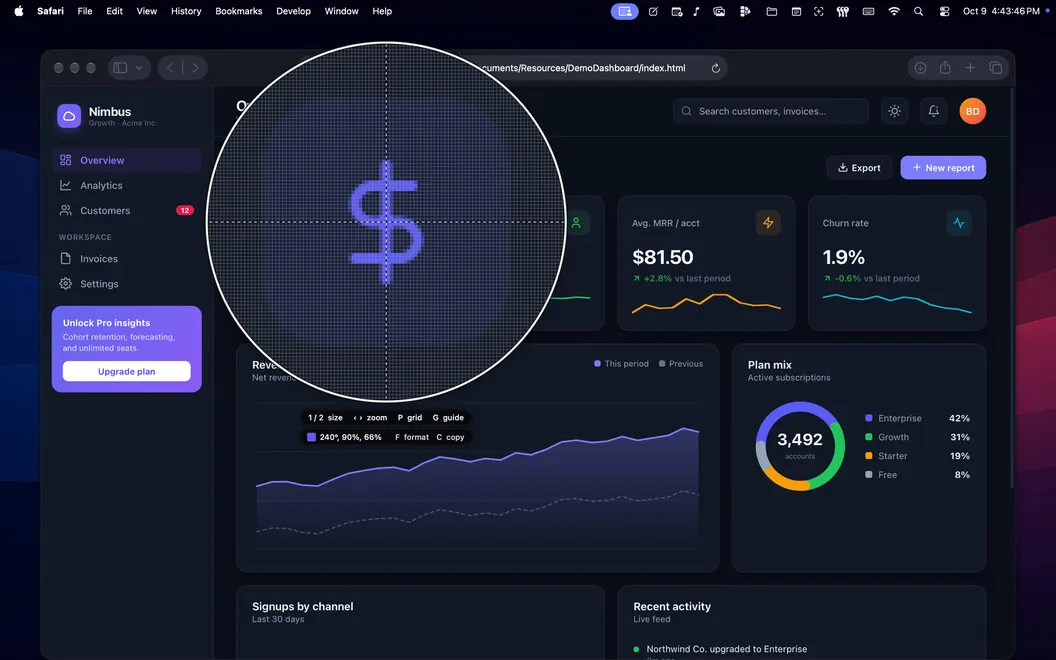
Task: Select the Overview tab in the sidebar
Action: [126, 160]
